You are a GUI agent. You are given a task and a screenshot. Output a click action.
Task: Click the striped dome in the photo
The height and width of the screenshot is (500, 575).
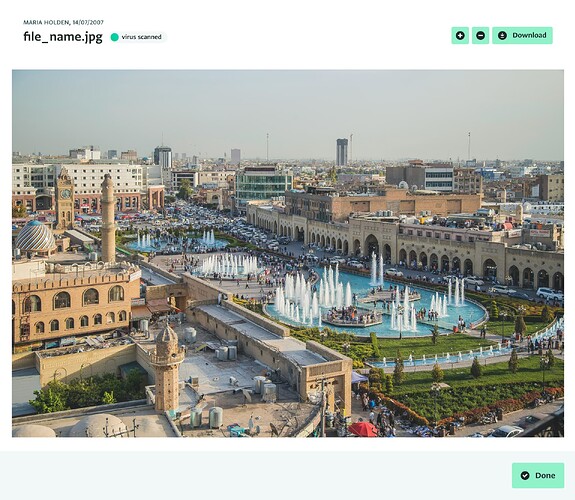[x=35, y=237]
